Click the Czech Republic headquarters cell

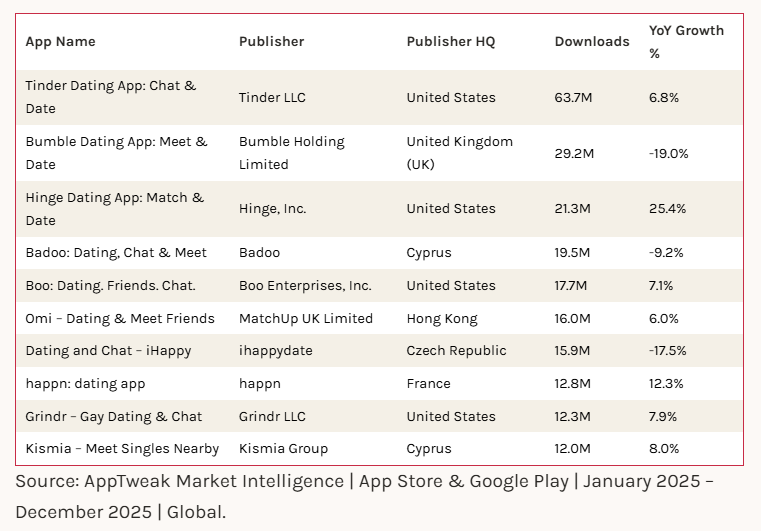pos(456,351)
